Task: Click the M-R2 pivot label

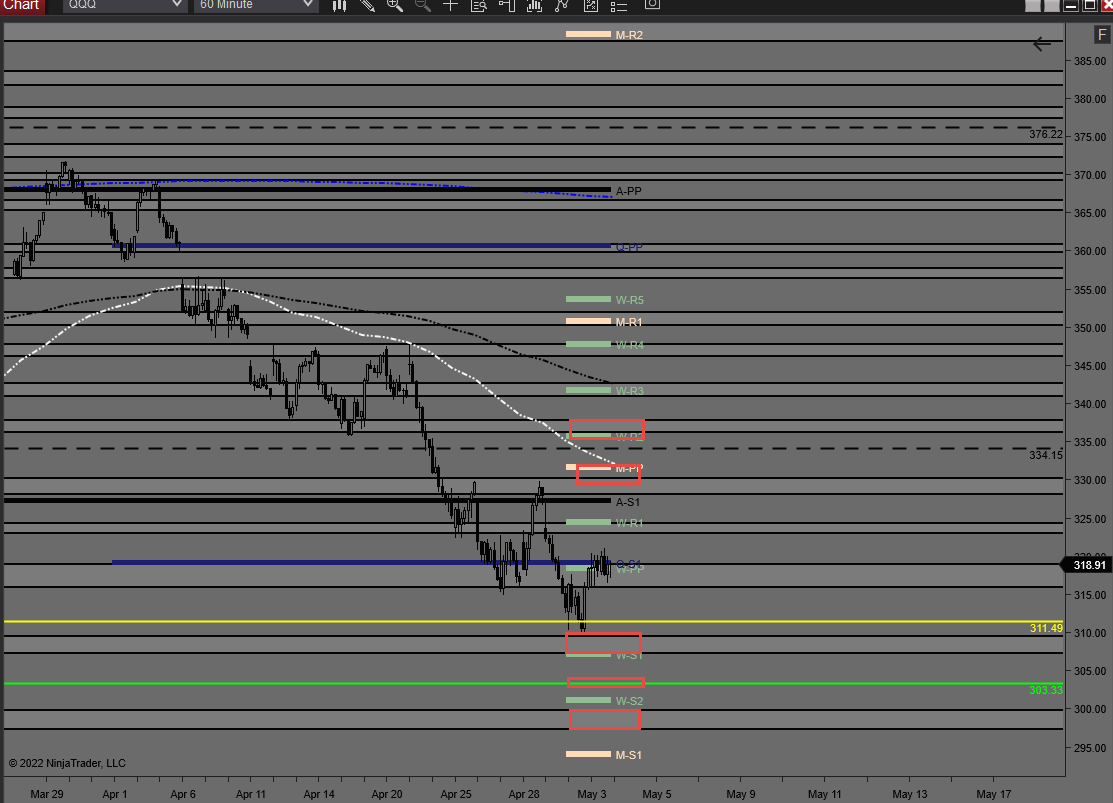Action: click(629, 35)
